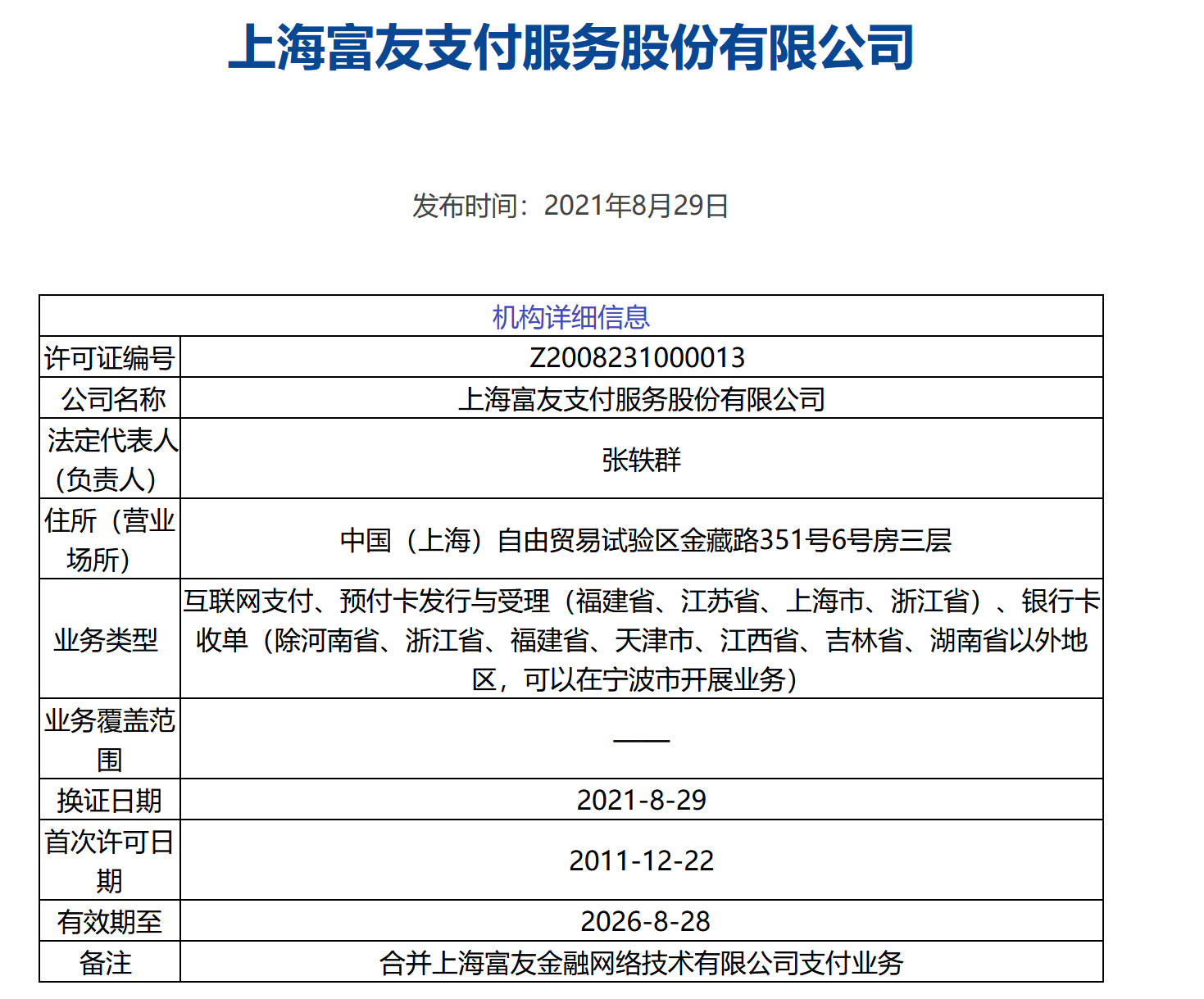
Task: Click the 机构详细信息 table header
Action: pos(571,316)
